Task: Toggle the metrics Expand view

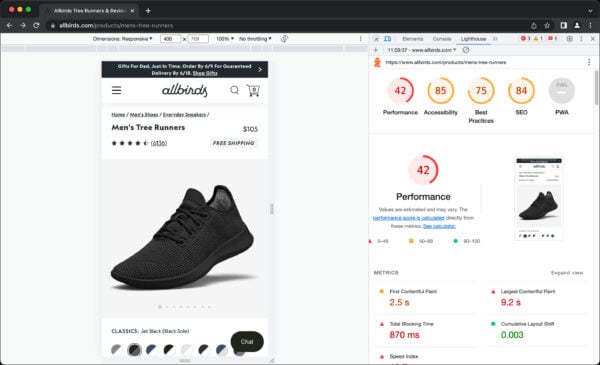Action: (x=567, y=273)
